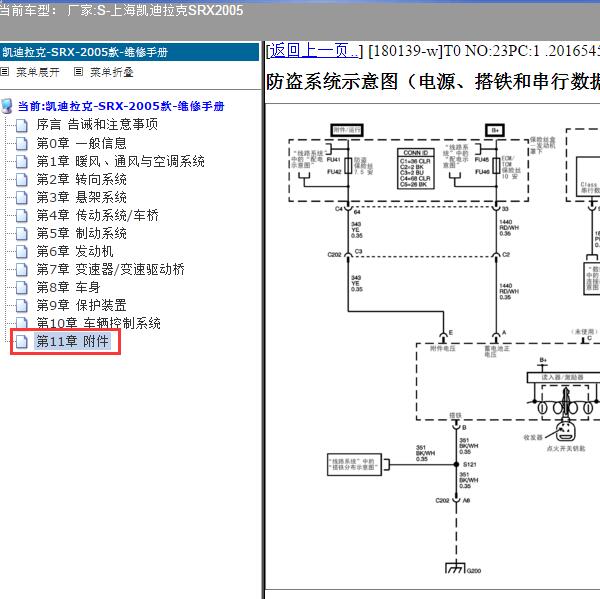Click the page icon for 第3章 悬架系统
The image size is (600, 599).
point(22,197)
